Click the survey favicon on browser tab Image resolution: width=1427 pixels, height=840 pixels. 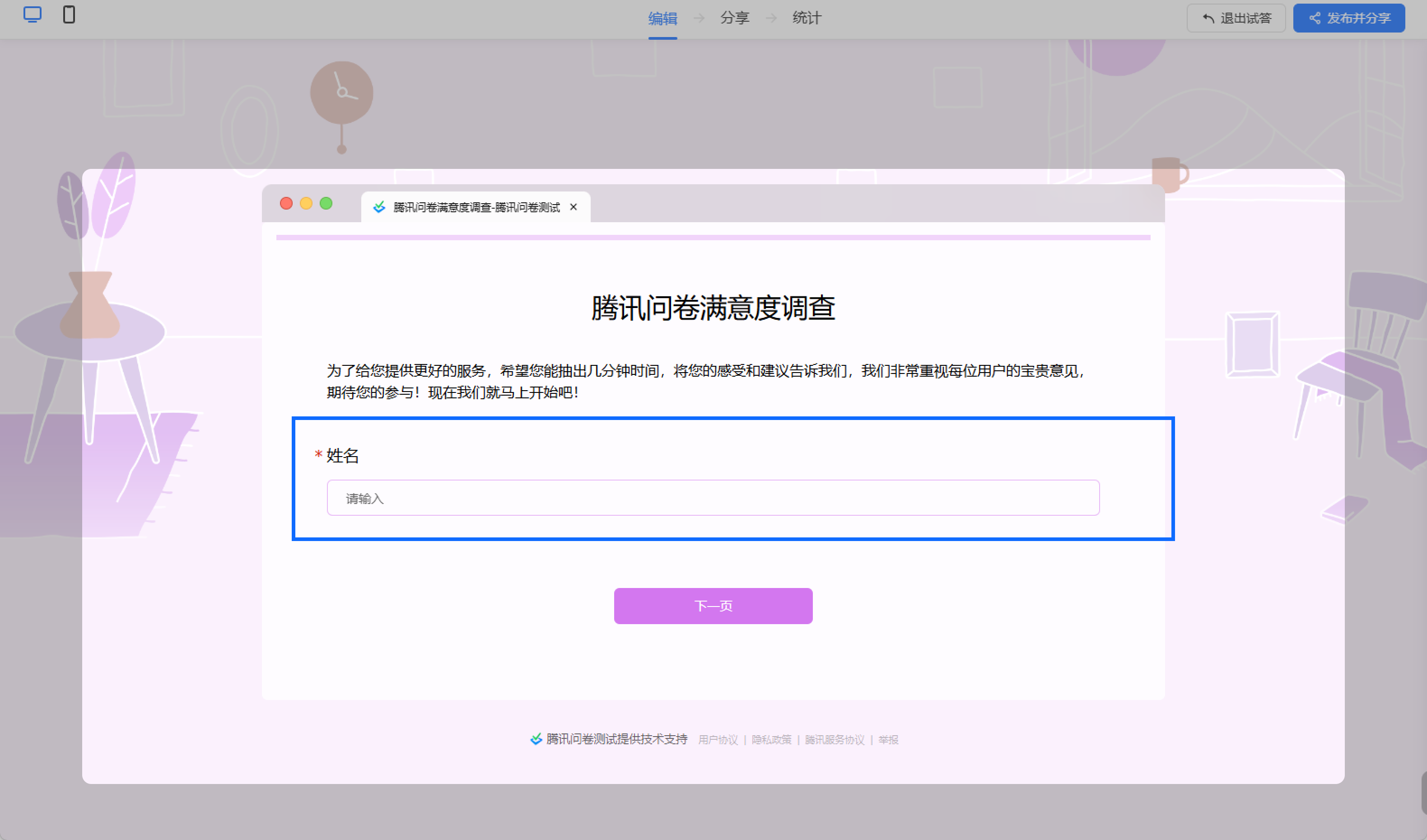pos(379,207)
